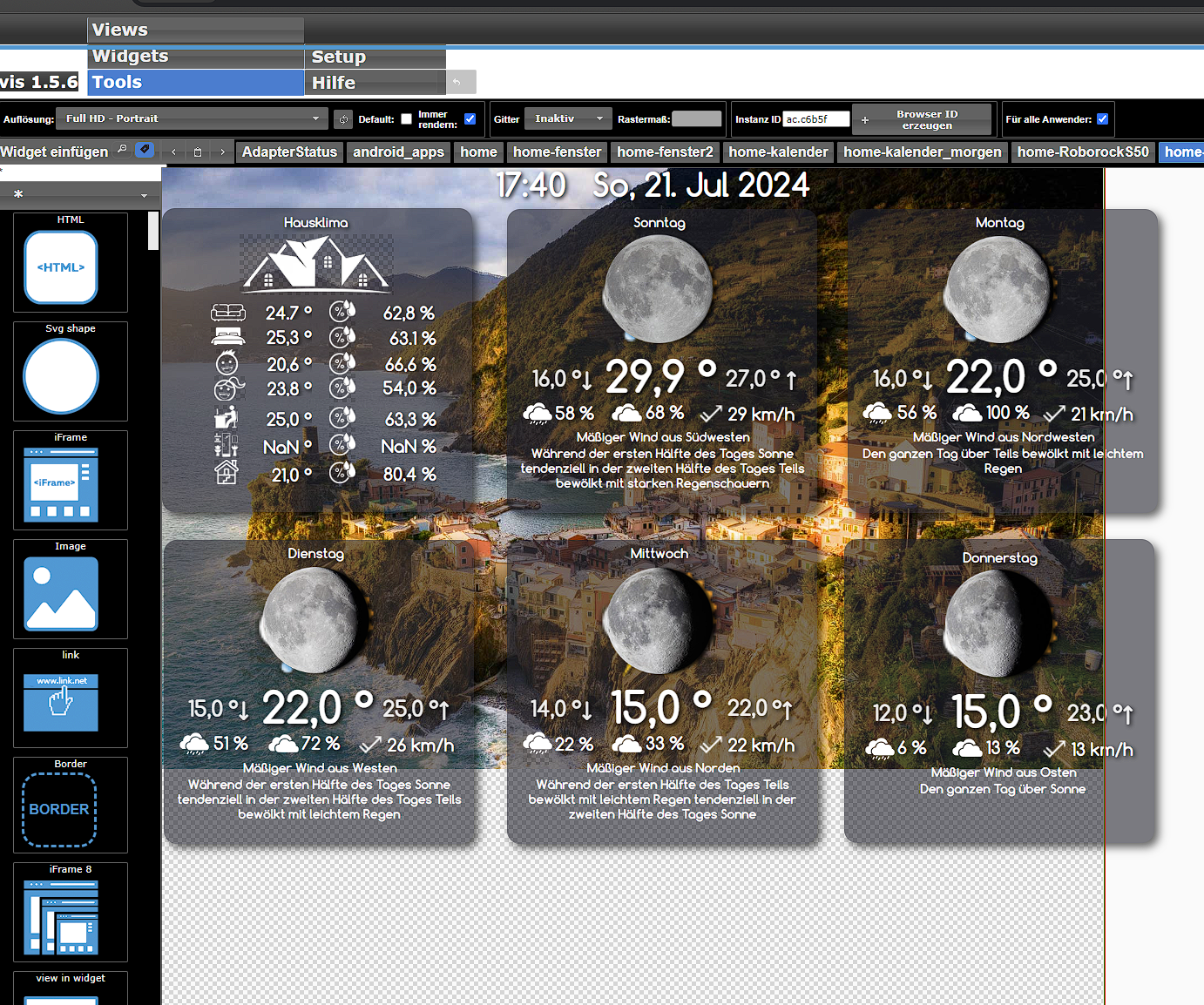This screenshot has height=1005, width=1204.
Task: Switch to the home-kalender view tab
Action: (778, 152)
